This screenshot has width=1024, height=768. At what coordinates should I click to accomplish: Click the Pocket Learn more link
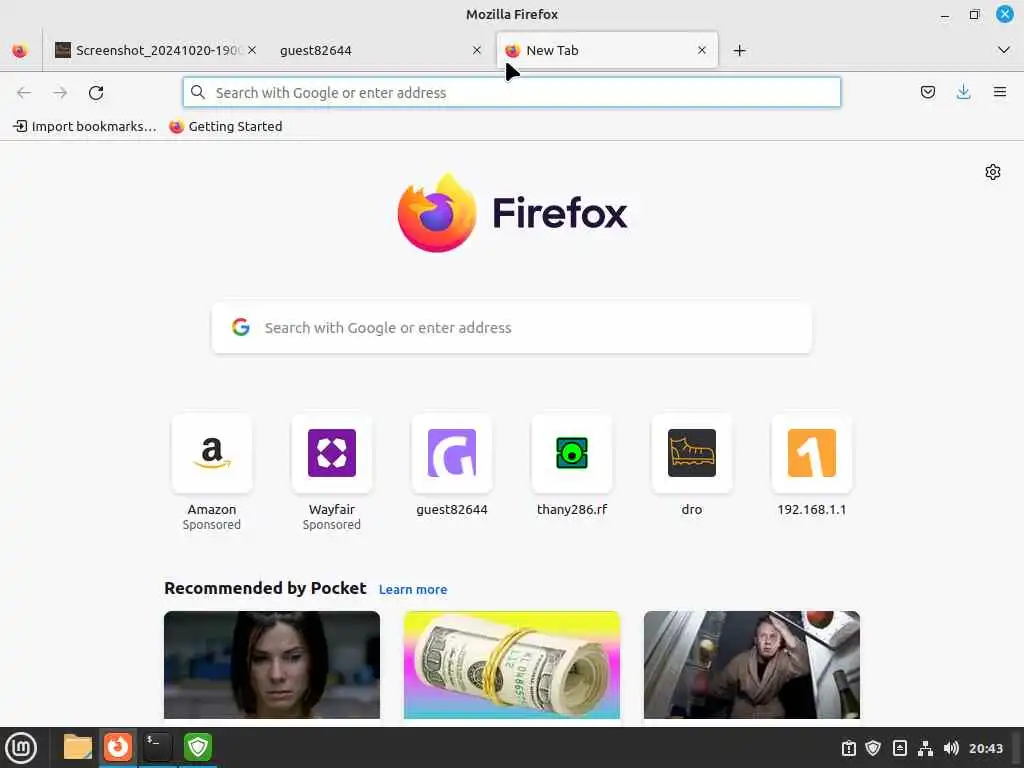click(x=413, y=589)
